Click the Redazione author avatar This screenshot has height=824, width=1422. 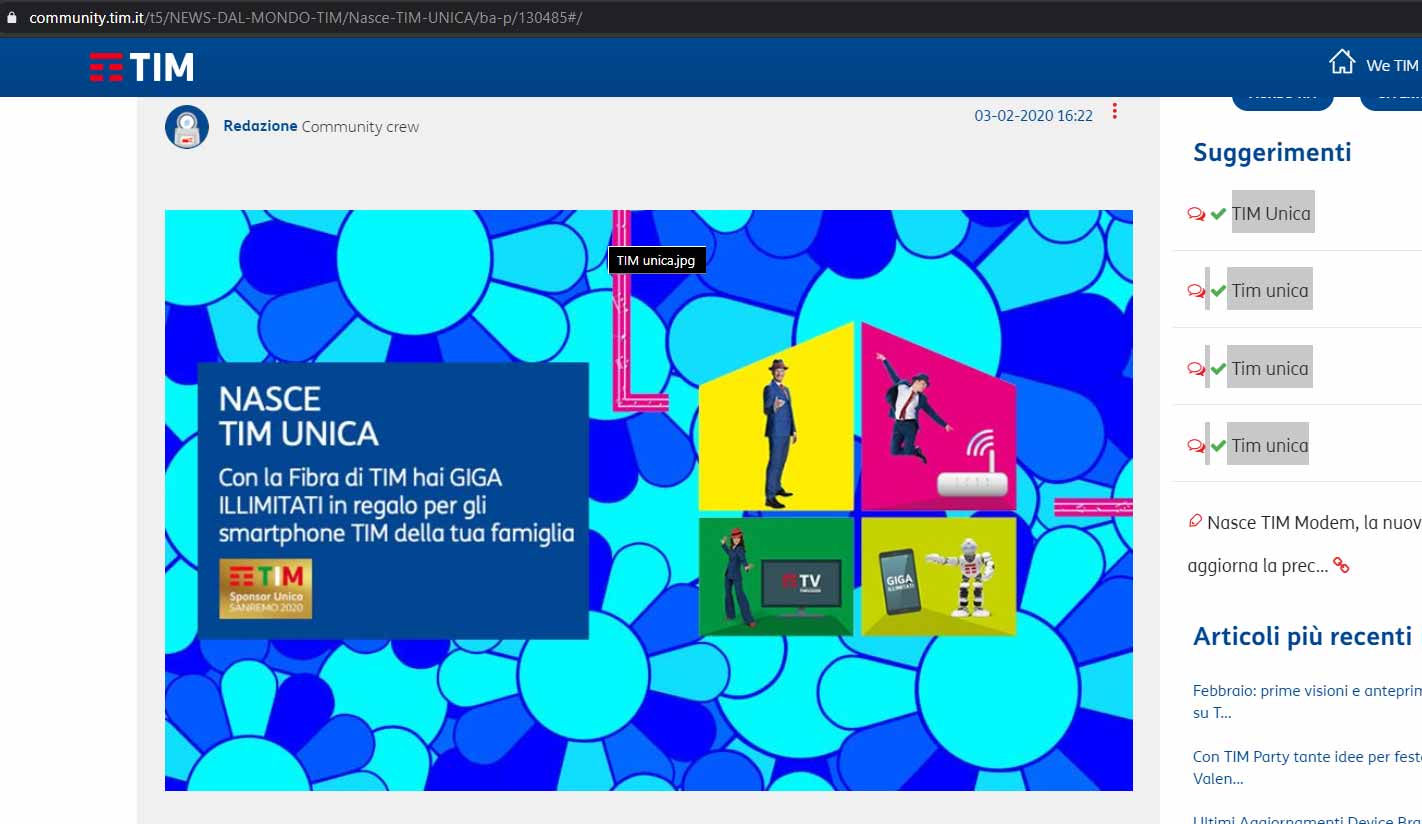187,127
